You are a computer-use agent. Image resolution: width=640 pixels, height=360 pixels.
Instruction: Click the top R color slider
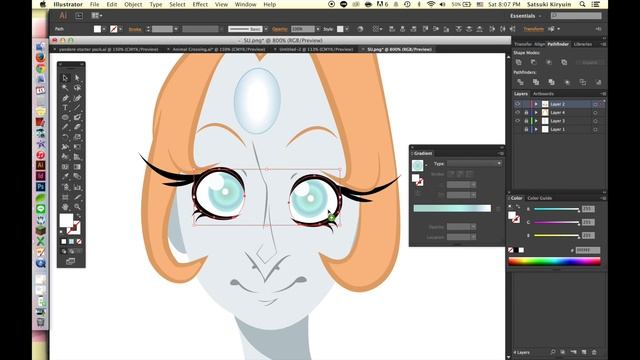557,209
